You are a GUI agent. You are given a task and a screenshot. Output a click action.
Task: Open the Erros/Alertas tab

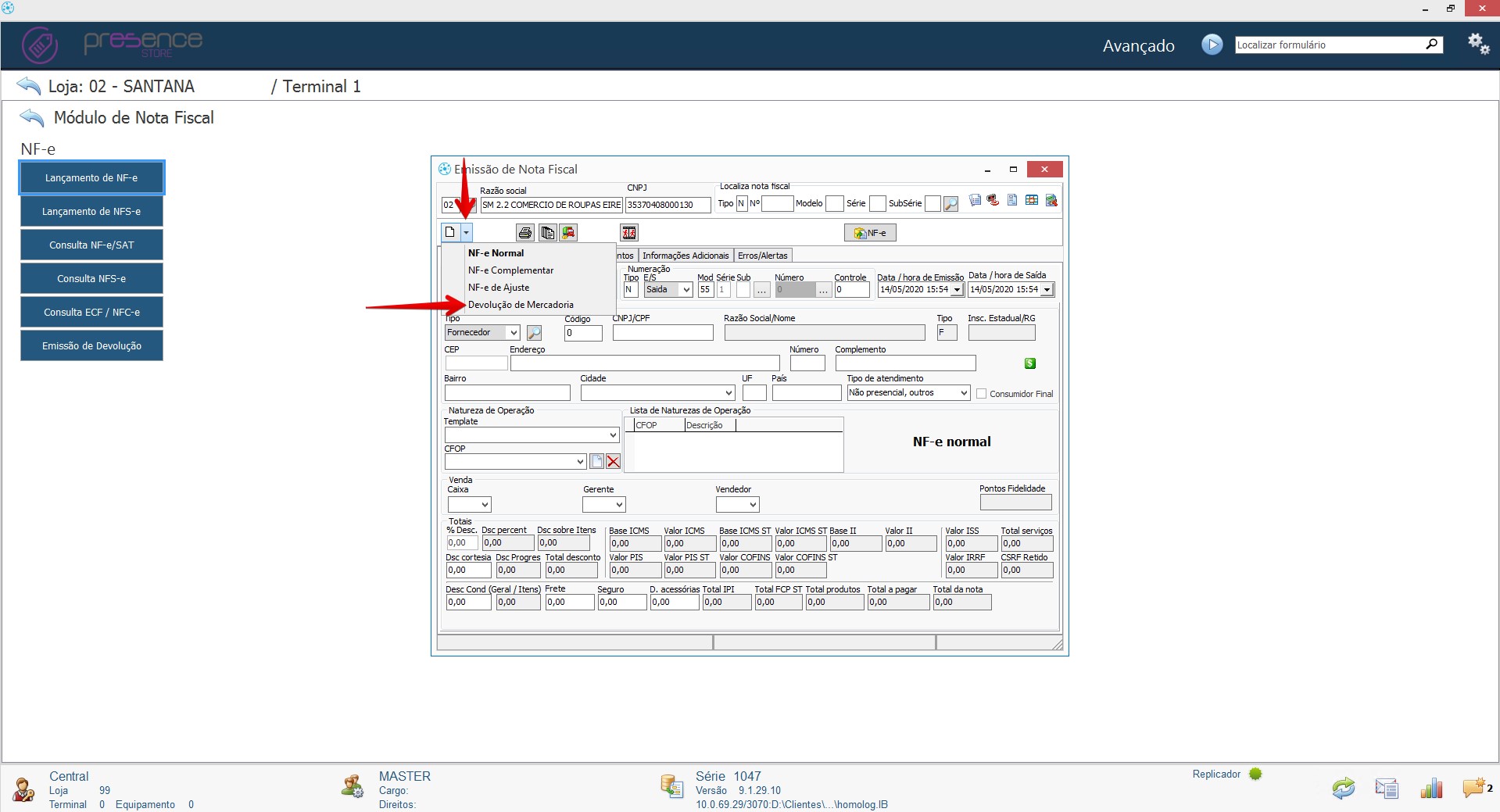763,256
